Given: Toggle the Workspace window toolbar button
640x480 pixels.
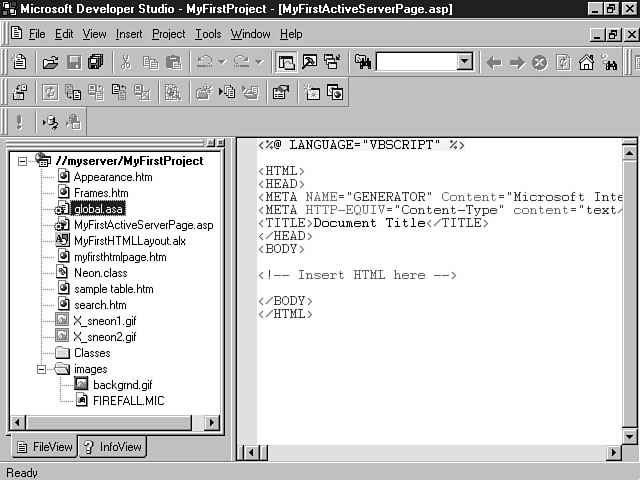Looking at the screenshot, I should pos(287,62).
